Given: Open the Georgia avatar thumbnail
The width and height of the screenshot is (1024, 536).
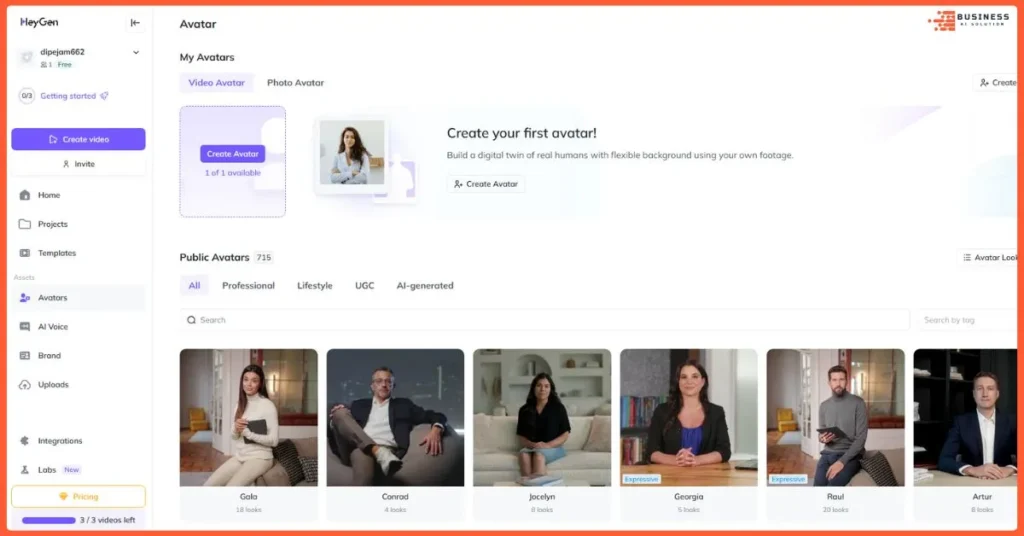Looking at the screenshot, I should pyautogui.click(x=688, y=417).
